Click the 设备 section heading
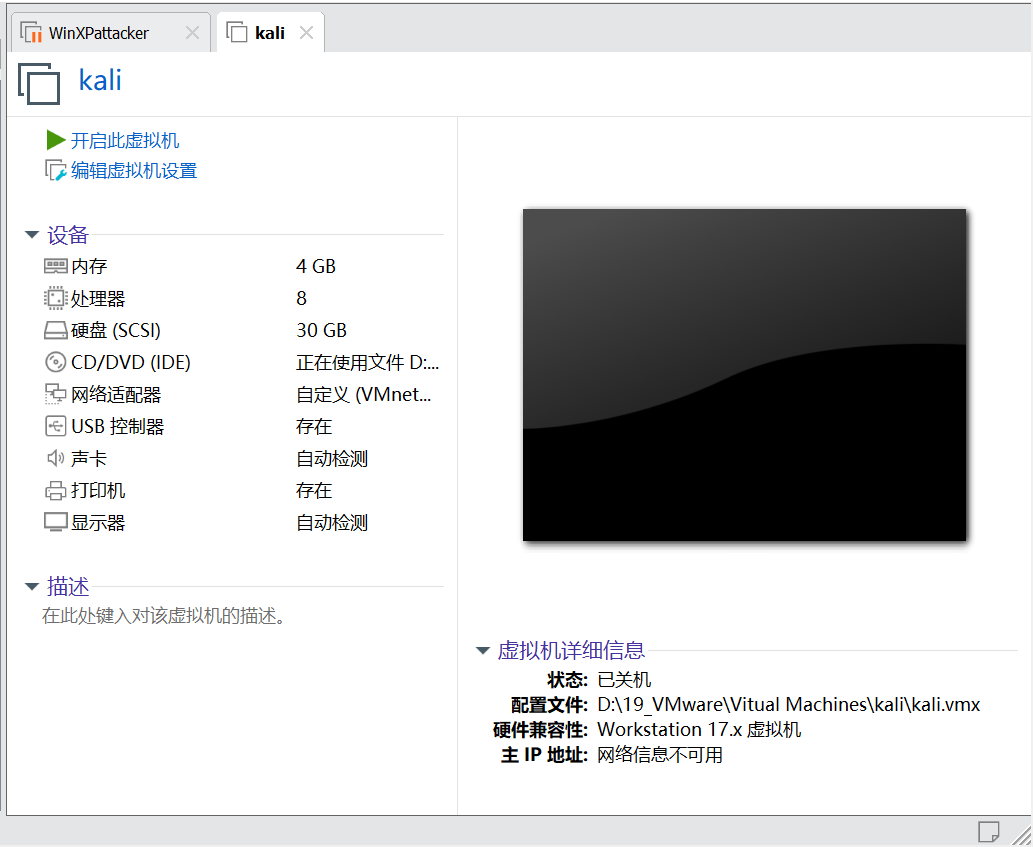Image resolution: width=1033 pixels, height=847 pixels. [68, 234]
